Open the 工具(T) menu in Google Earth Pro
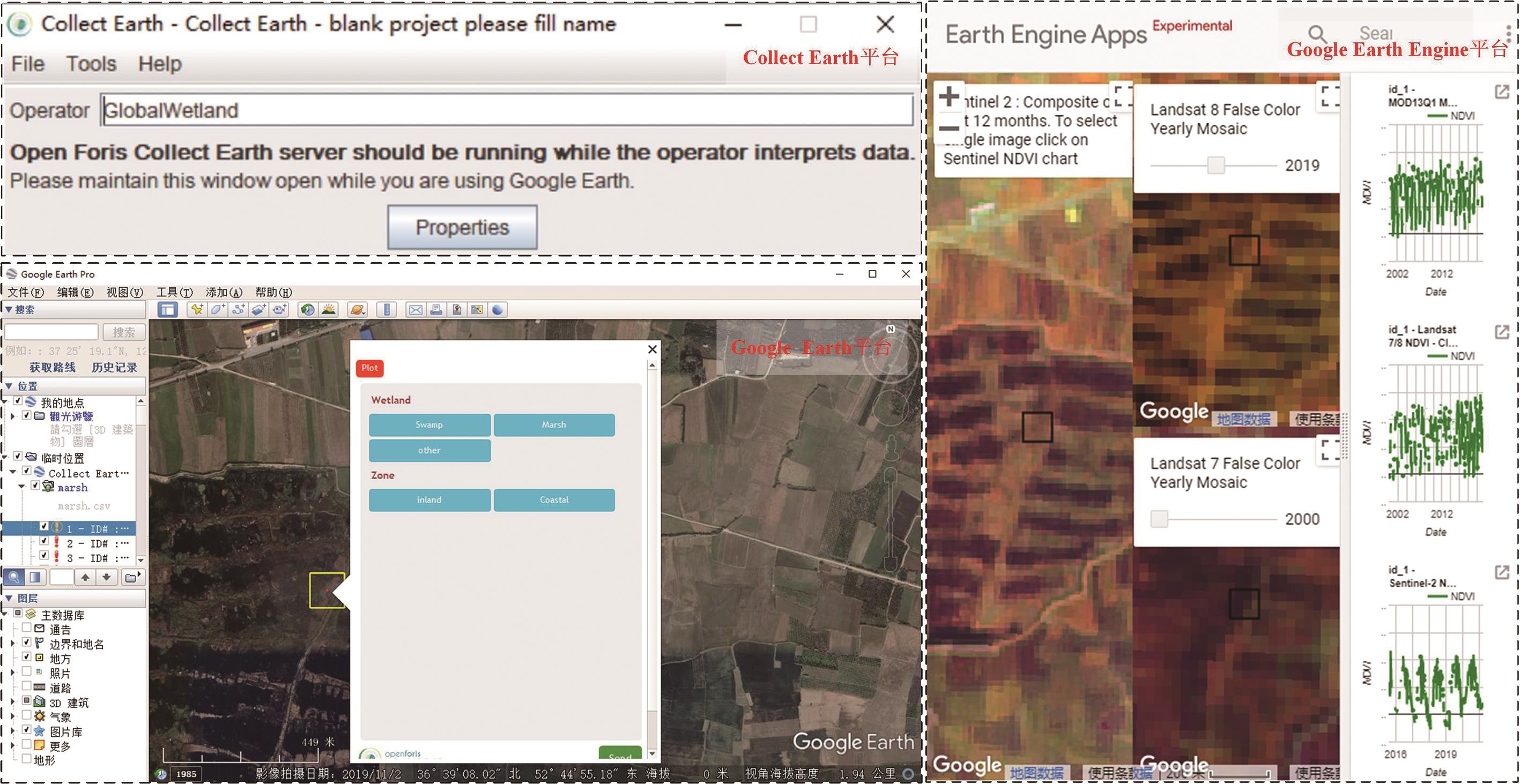 tap(174, 293)
